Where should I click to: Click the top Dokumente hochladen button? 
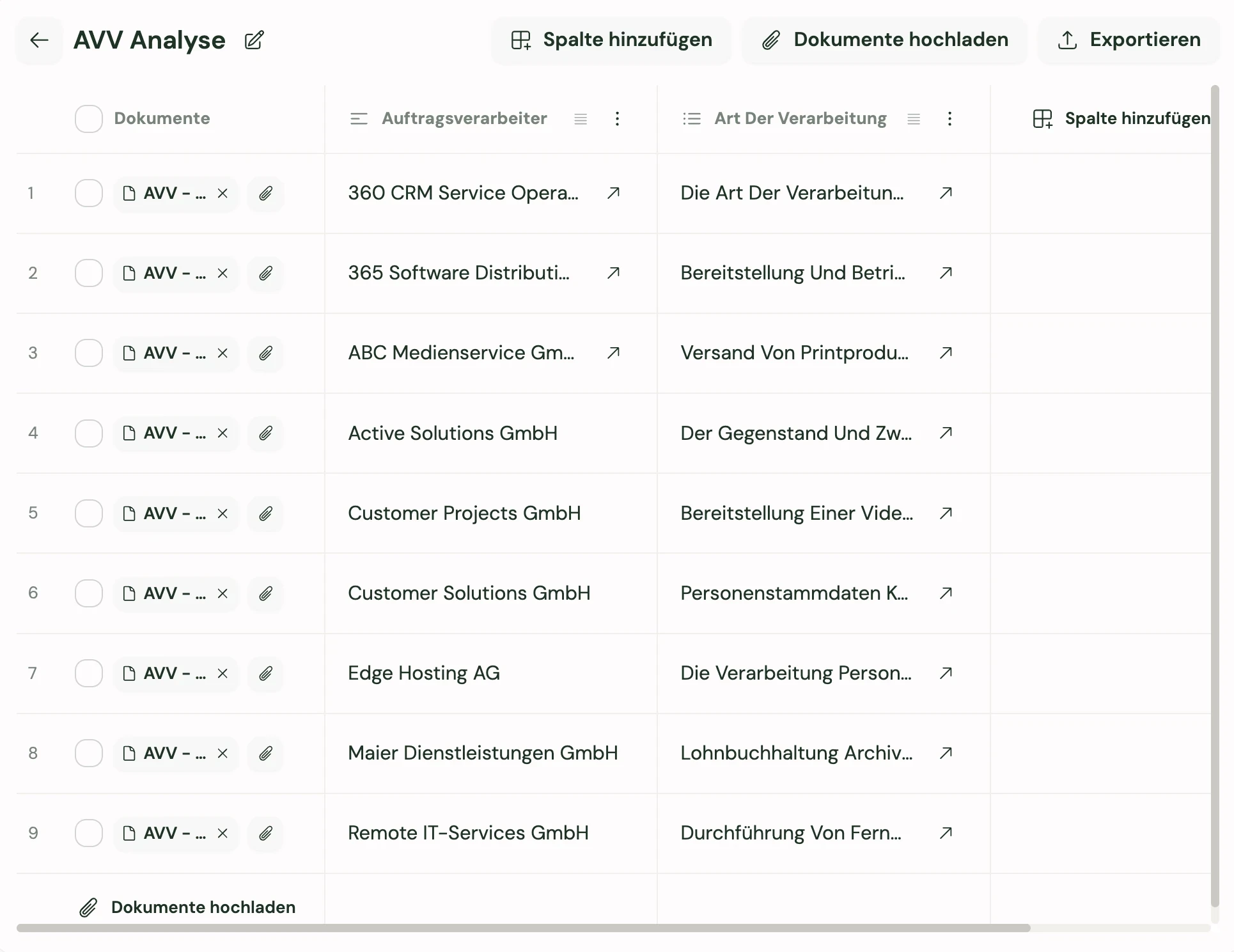tap(884, 40)
